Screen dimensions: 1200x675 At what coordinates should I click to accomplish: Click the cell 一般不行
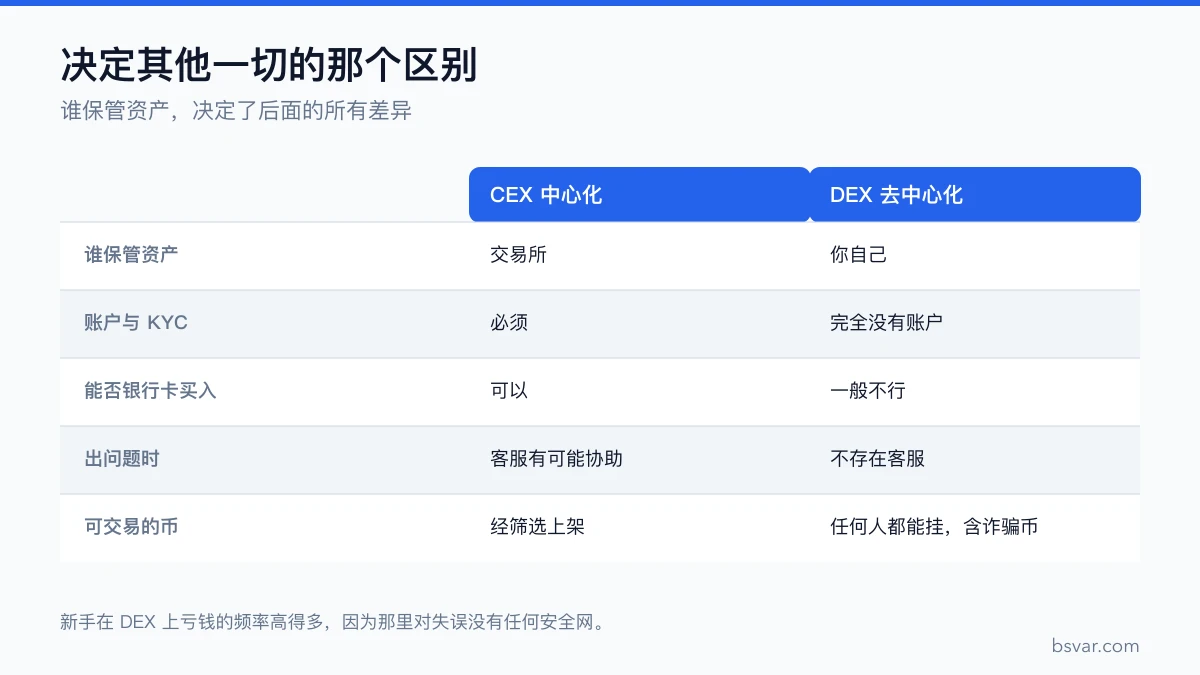(867, 391)
